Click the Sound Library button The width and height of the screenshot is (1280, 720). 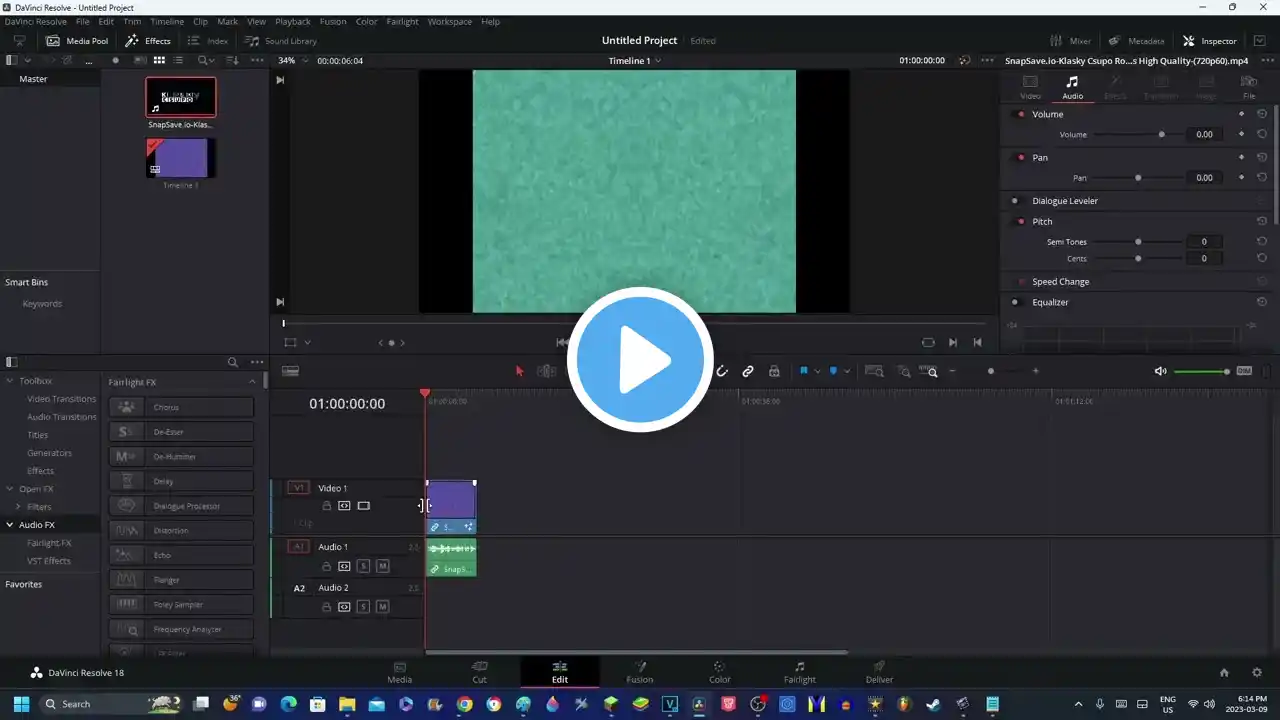281,41
